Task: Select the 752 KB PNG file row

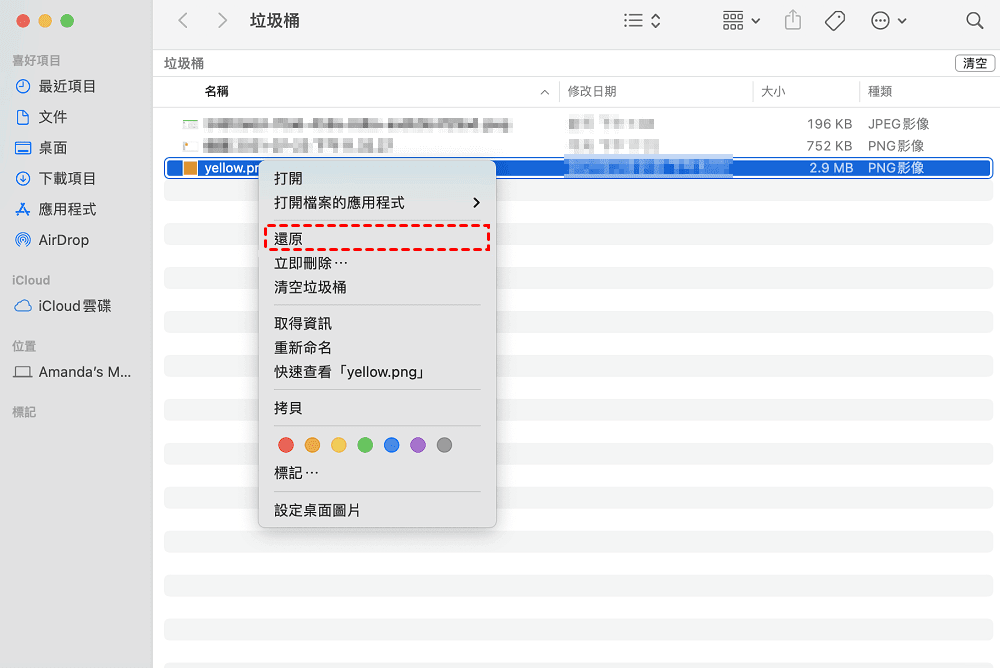Action: pos(578,146)
